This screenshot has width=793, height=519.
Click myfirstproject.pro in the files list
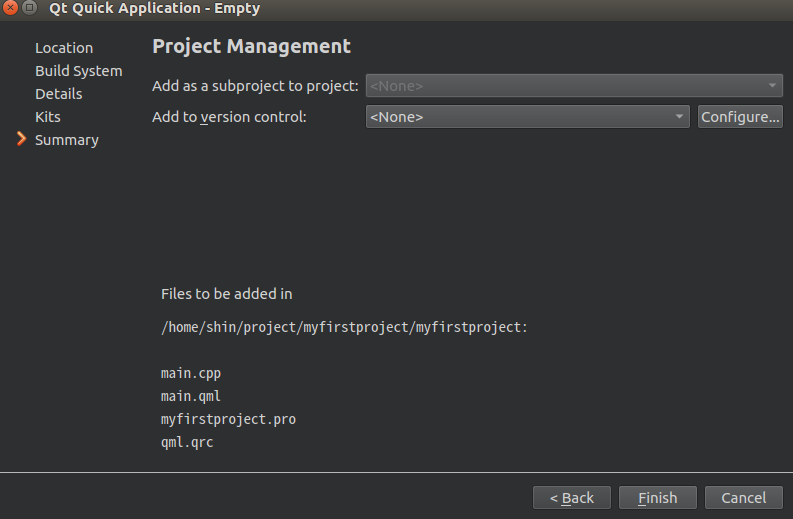(x=228, y=419)
